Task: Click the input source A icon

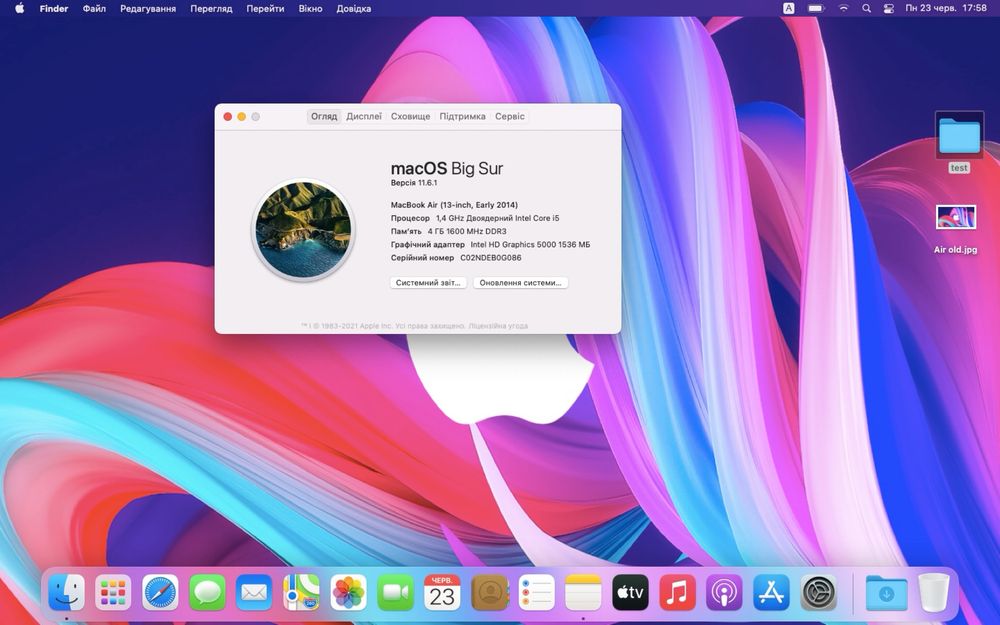Action: [x=789, y=8]
